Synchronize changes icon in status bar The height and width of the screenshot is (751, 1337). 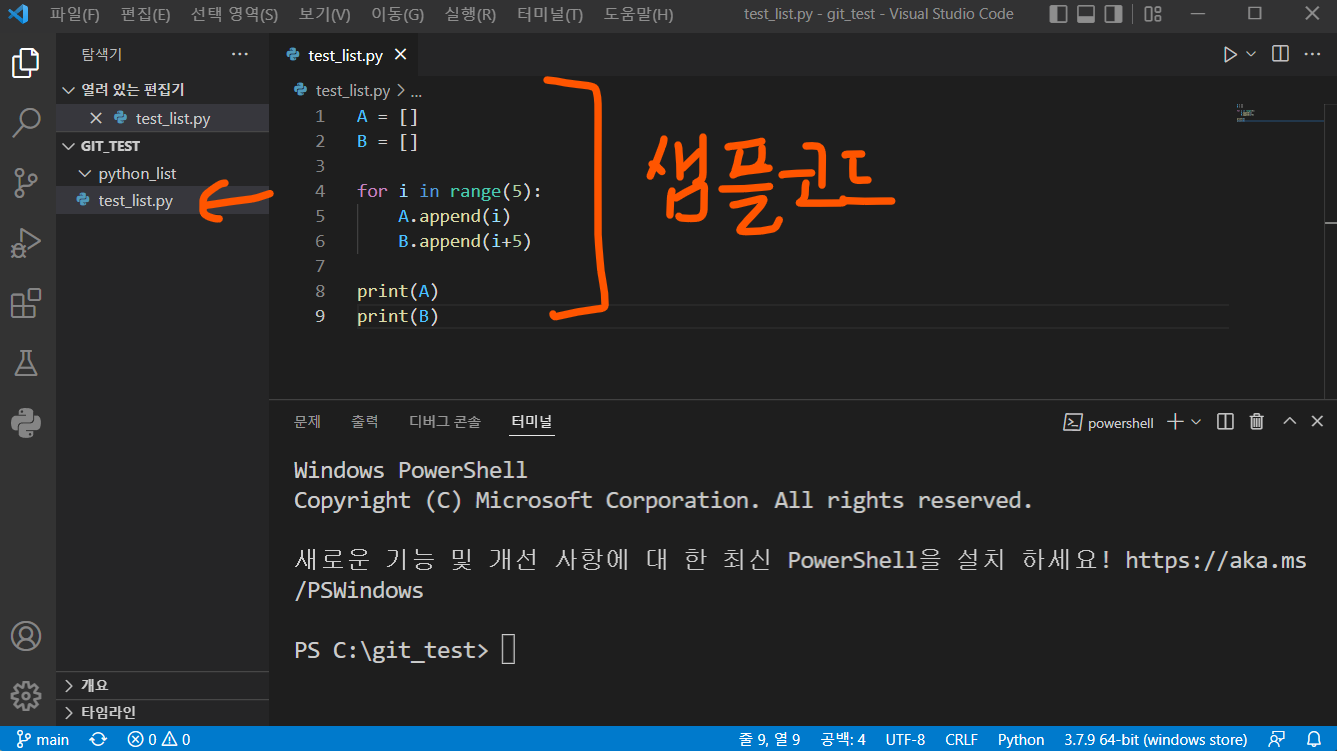pyautogui.click(x=98, y=739)
